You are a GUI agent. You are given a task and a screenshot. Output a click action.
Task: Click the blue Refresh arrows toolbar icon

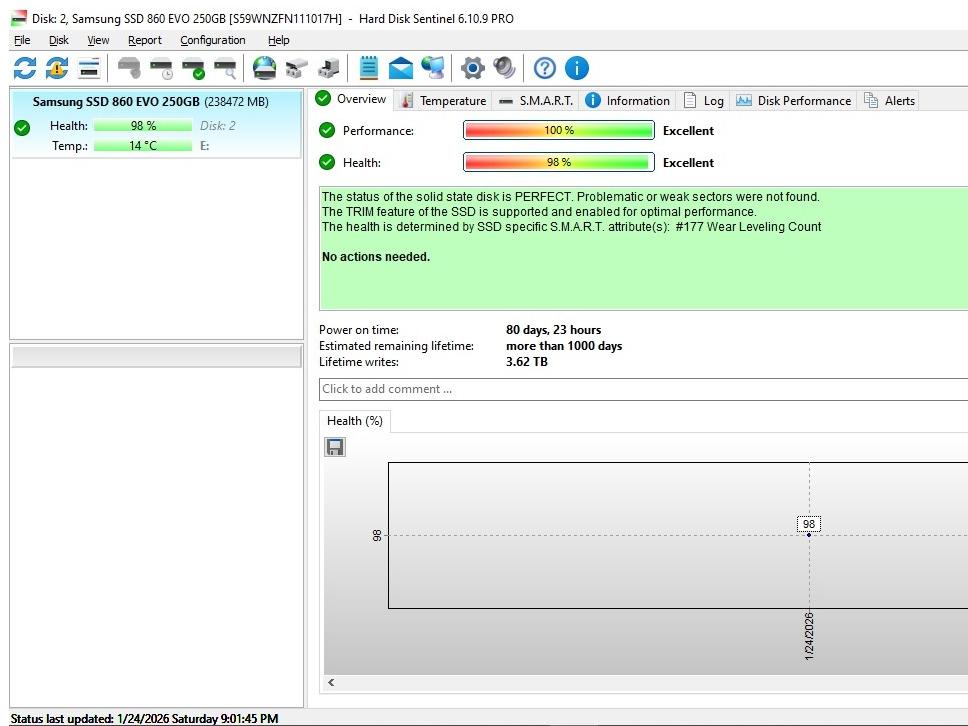[25, 68]
